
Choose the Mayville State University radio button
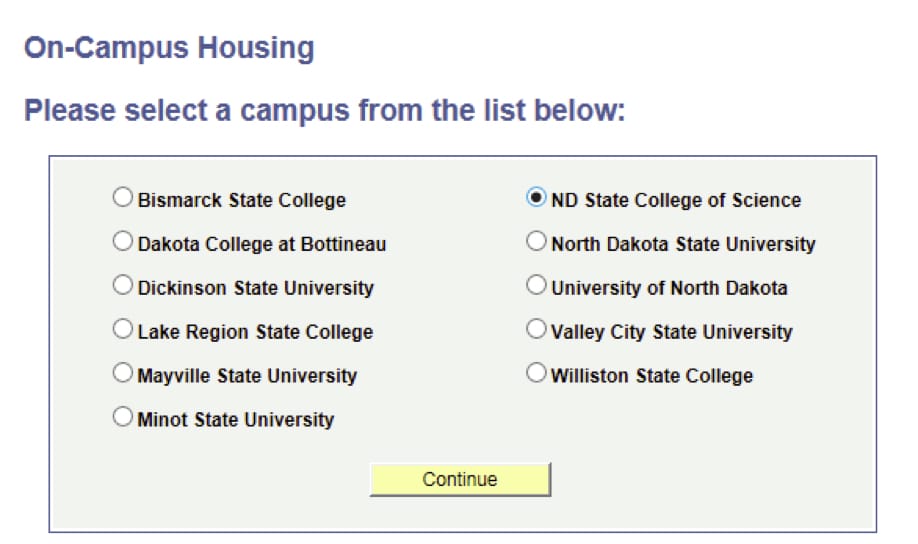coord(123,374)
